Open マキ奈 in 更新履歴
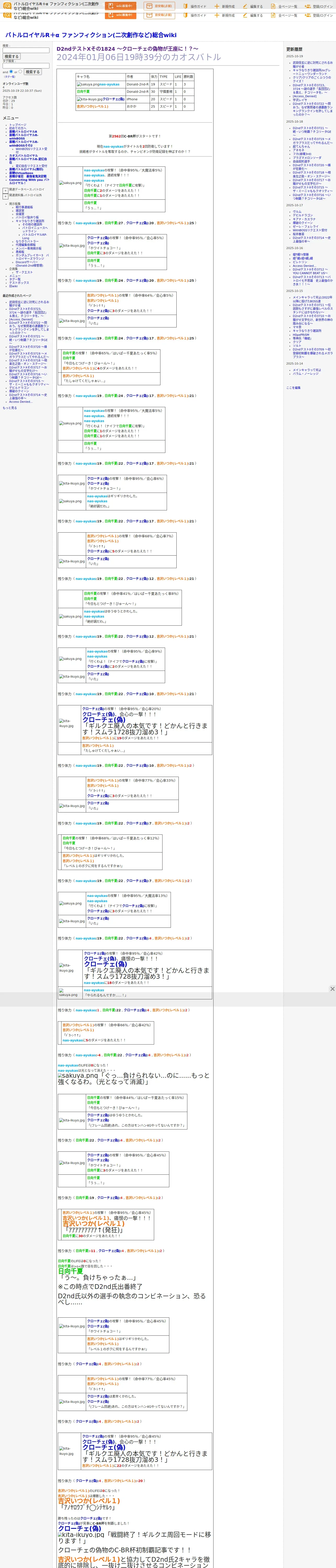Viewport: 336px width, 1568px height. click(297, 327)
